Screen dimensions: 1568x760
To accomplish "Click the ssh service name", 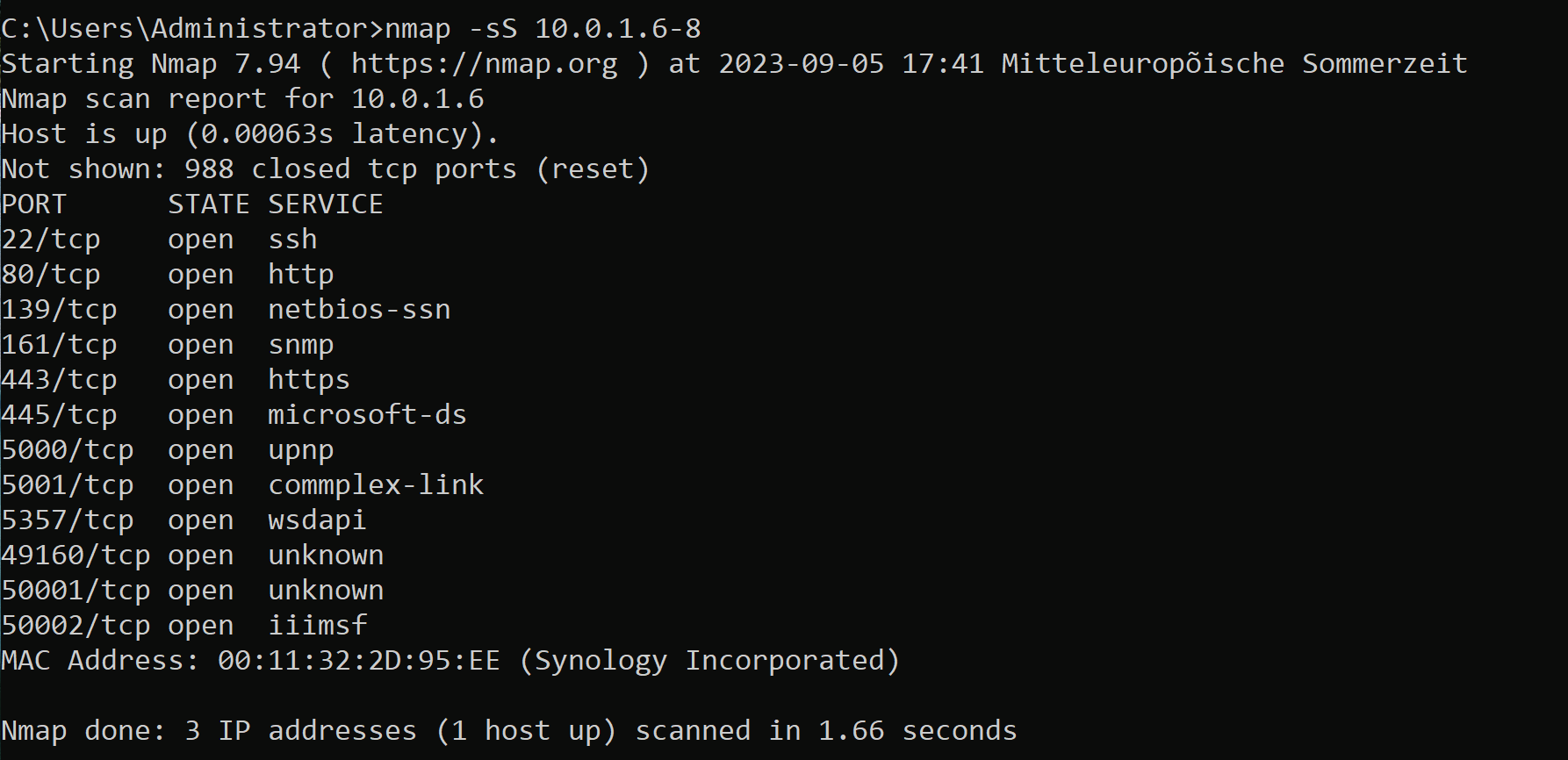I will 292,240.
